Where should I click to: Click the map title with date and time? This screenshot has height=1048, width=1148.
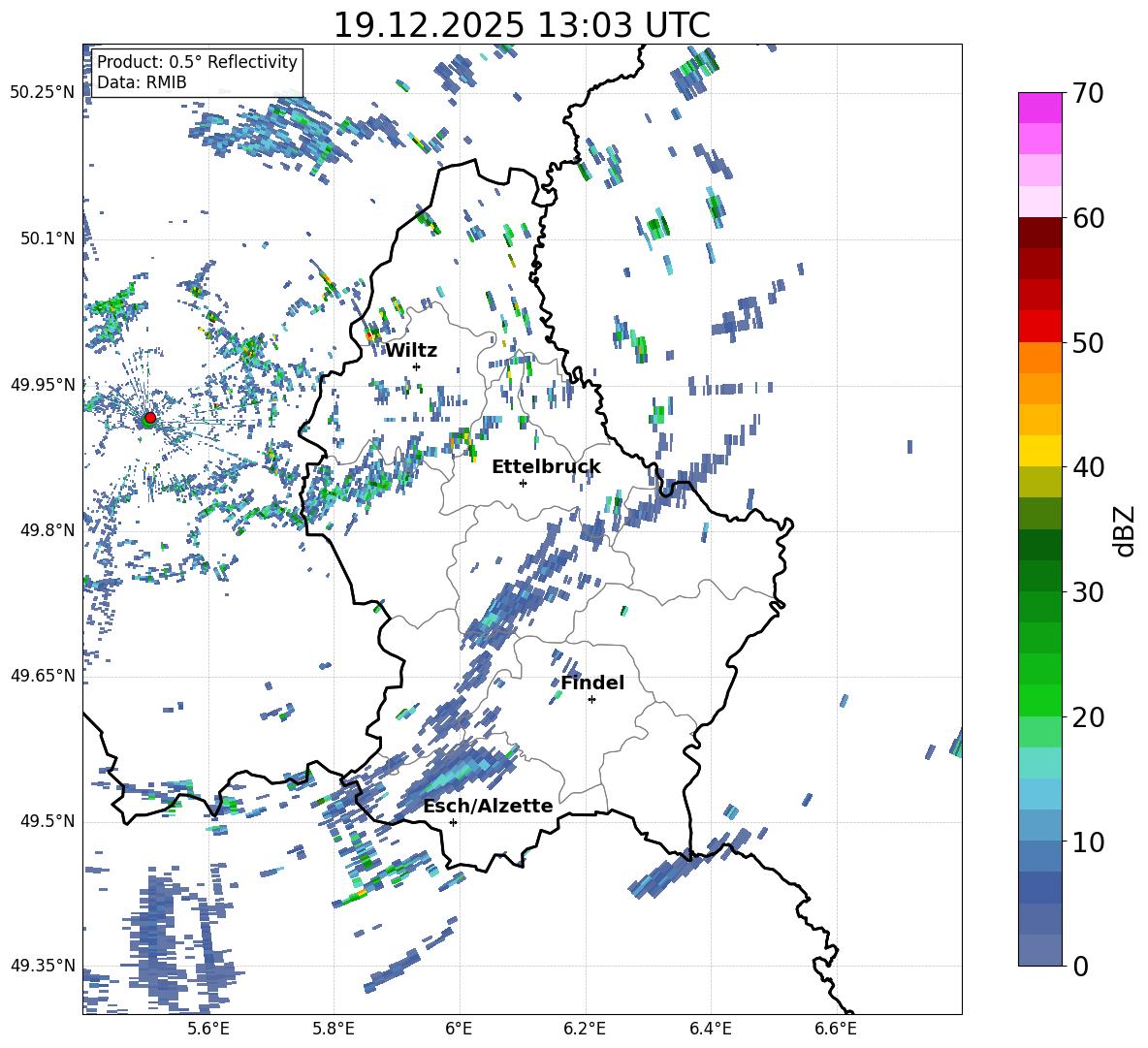coord(521,25)
